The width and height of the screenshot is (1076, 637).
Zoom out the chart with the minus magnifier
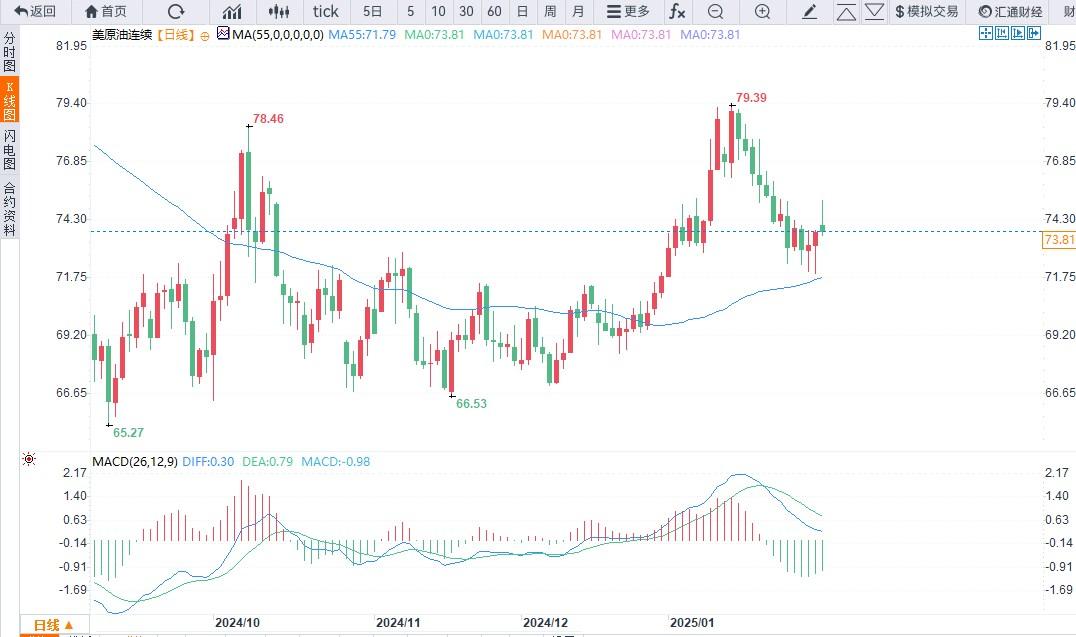[x=715, y=12]
